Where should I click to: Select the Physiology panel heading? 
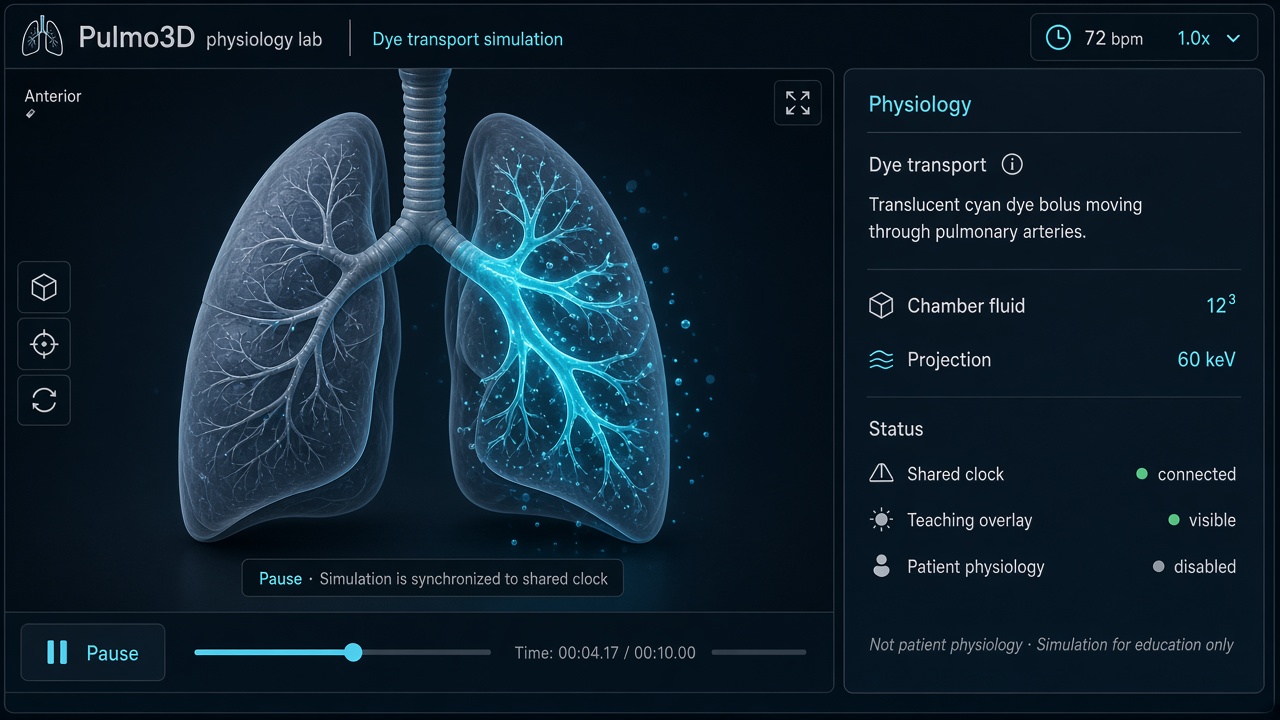click(920, 104)
